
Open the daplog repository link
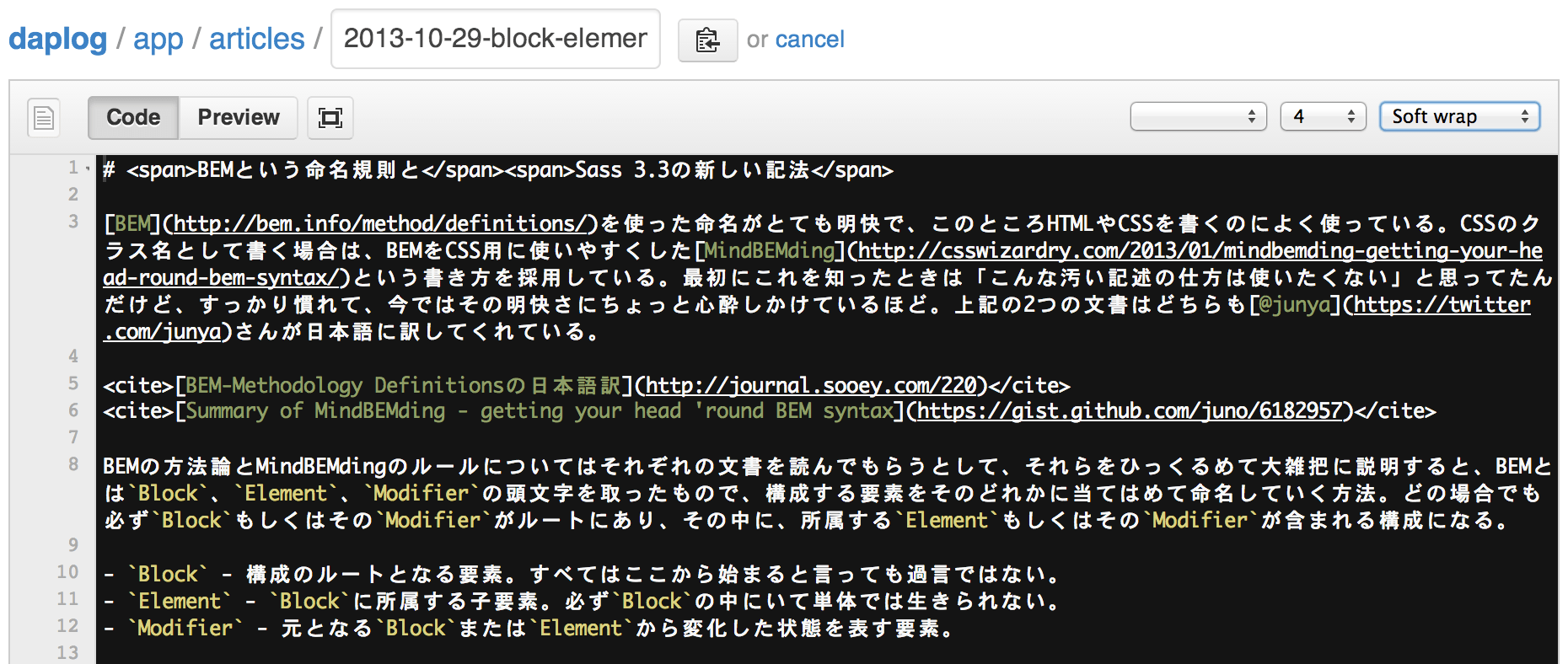58,39
